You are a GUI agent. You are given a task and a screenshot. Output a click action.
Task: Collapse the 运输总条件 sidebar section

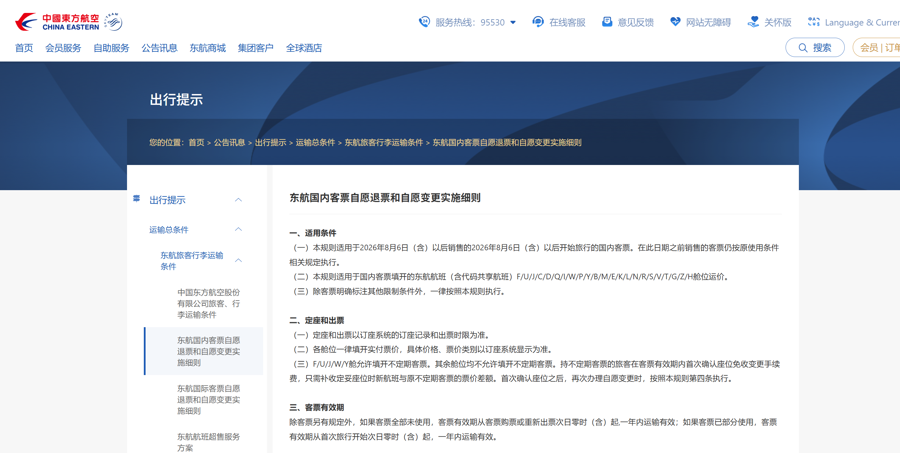238,229
